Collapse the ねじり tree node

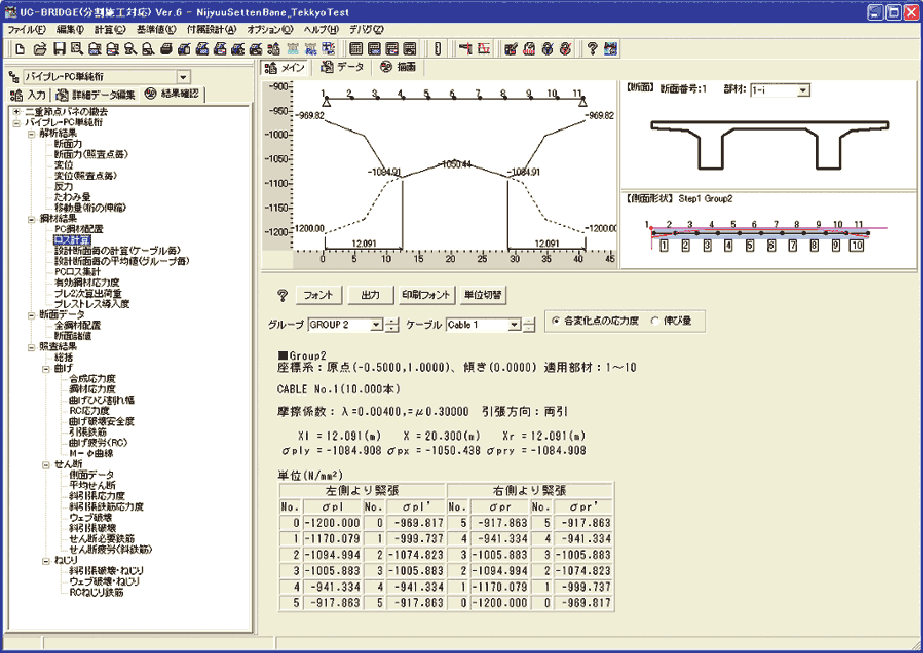[x=46, y=561]
